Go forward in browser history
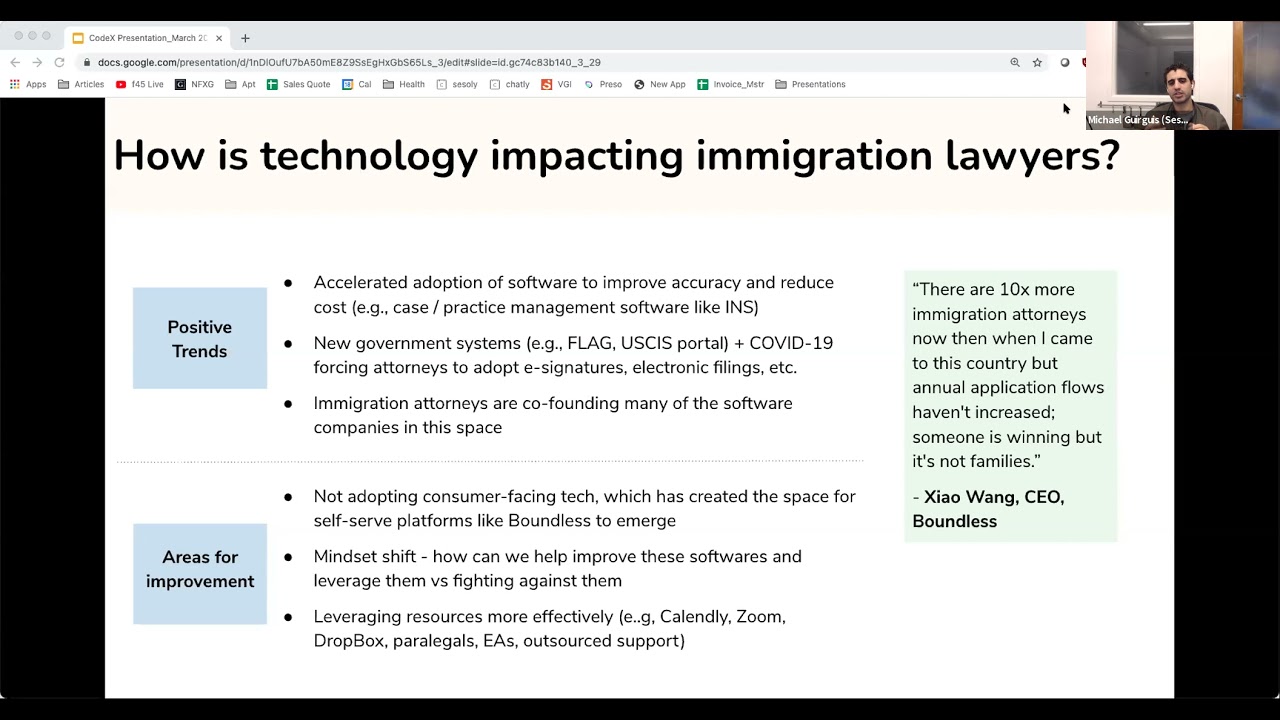The height and width of the screenshot is (720, 1280). (37, 62)
